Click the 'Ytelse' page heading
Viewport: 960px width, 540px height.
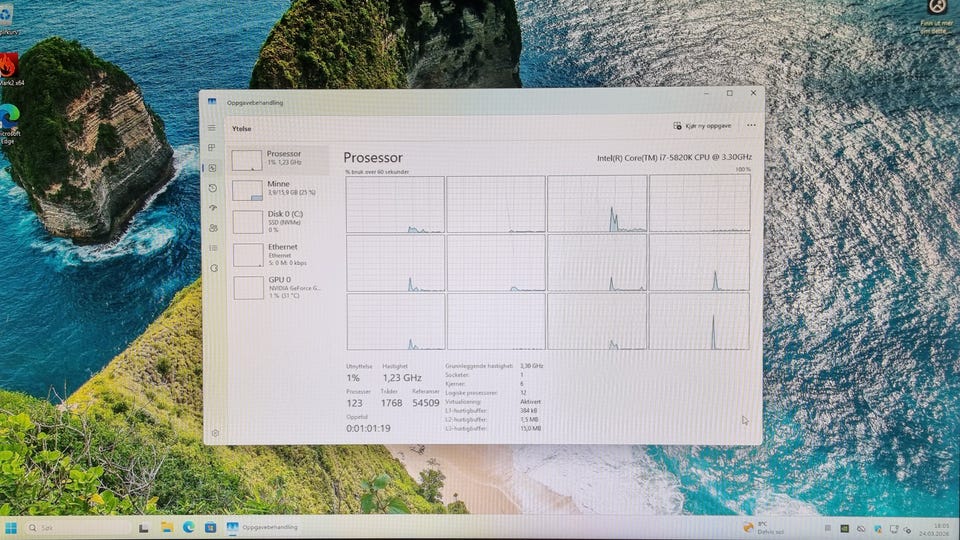point(241,129)
